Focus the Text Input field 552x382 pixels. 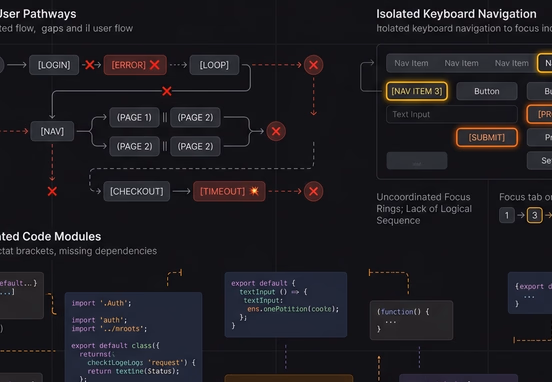click(x=452, y=114)
